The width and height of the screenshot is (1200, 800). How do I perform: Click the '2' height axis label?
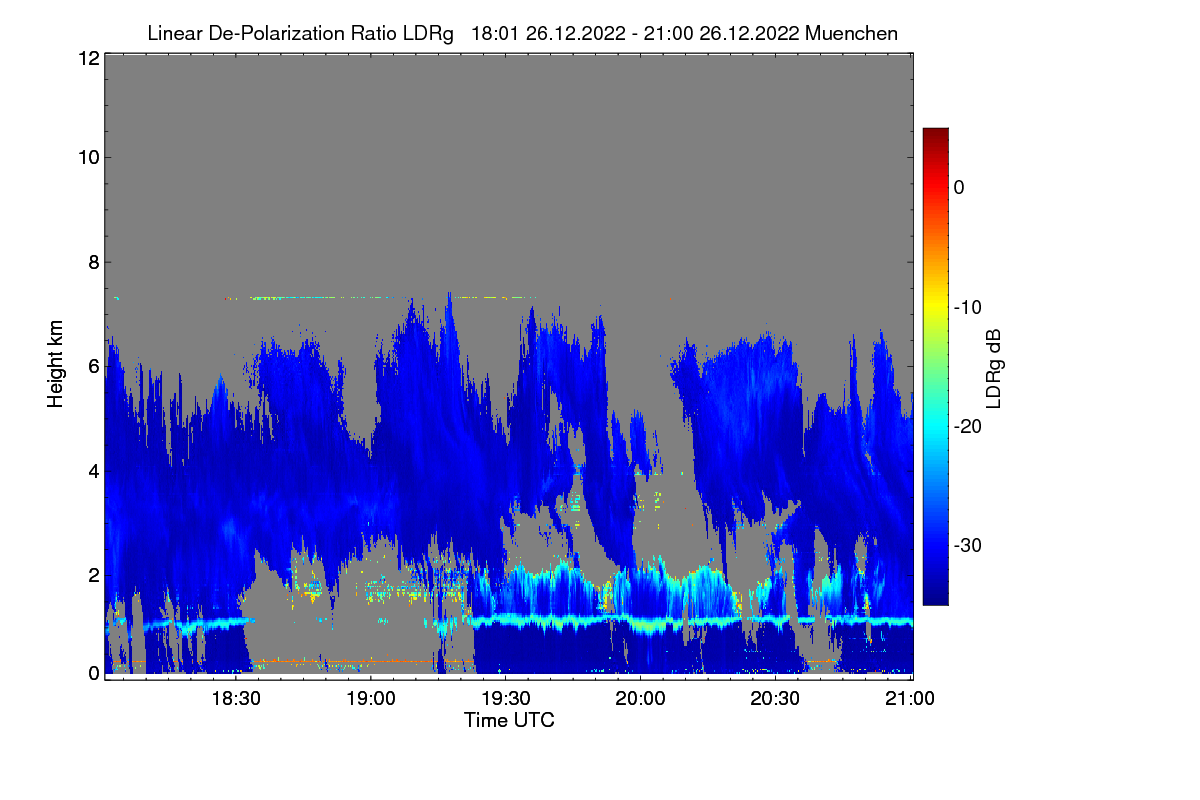(92, 575)
